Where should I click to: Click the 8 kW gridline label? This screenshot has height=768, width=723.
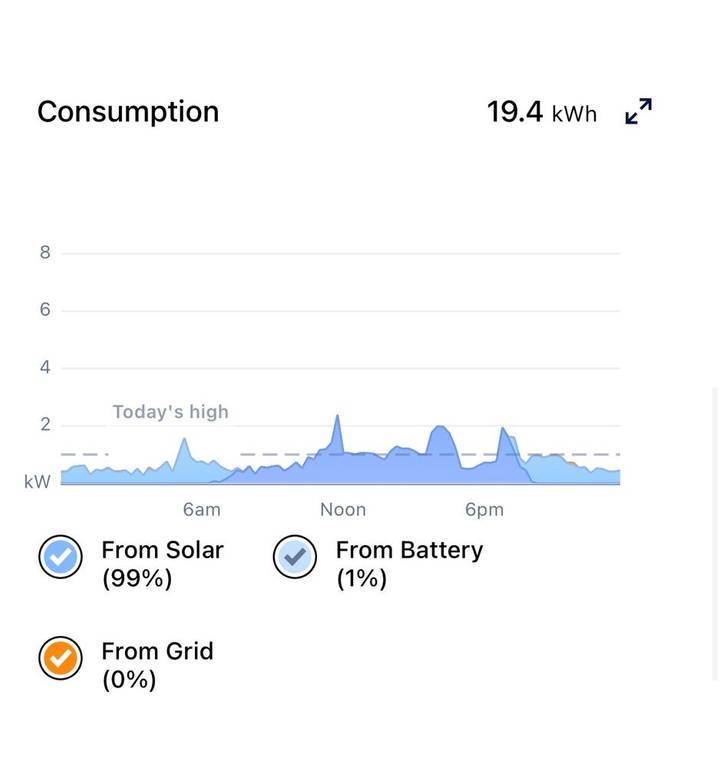(x=45, y=252)
